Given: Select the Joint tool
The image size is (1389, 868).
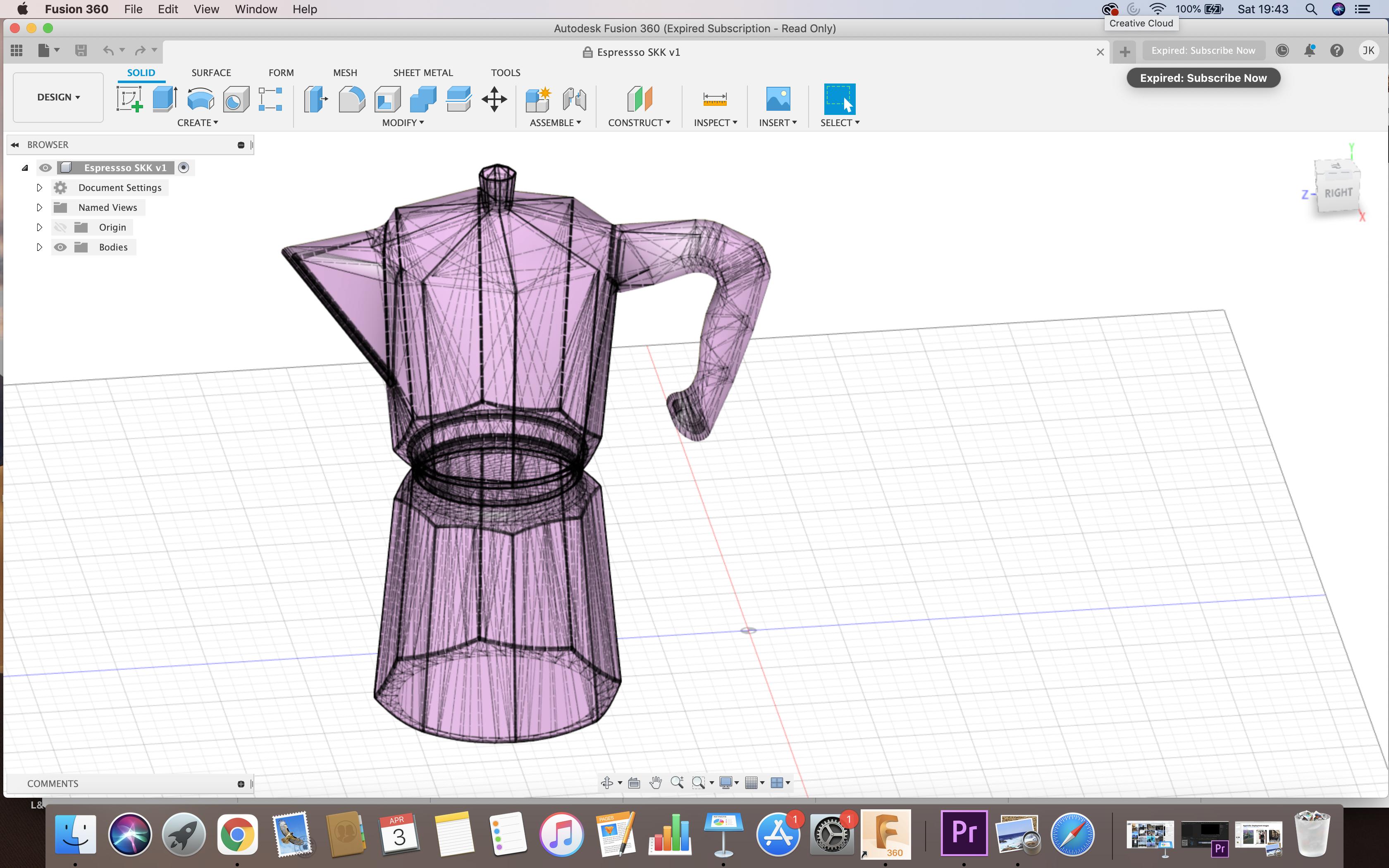Looking at the screenshot, I should 574,99.
